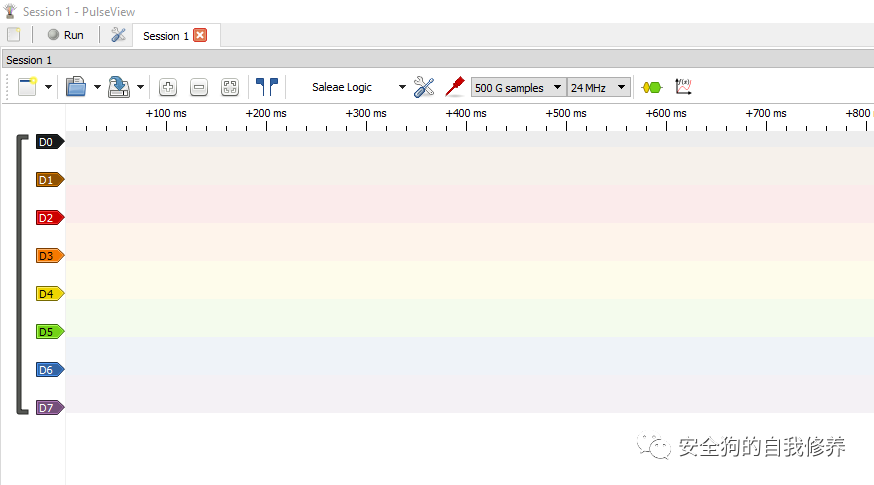Configure channels with red probe icon
Viewport: 874px width, 485px height.
click(x=455, y=87)
